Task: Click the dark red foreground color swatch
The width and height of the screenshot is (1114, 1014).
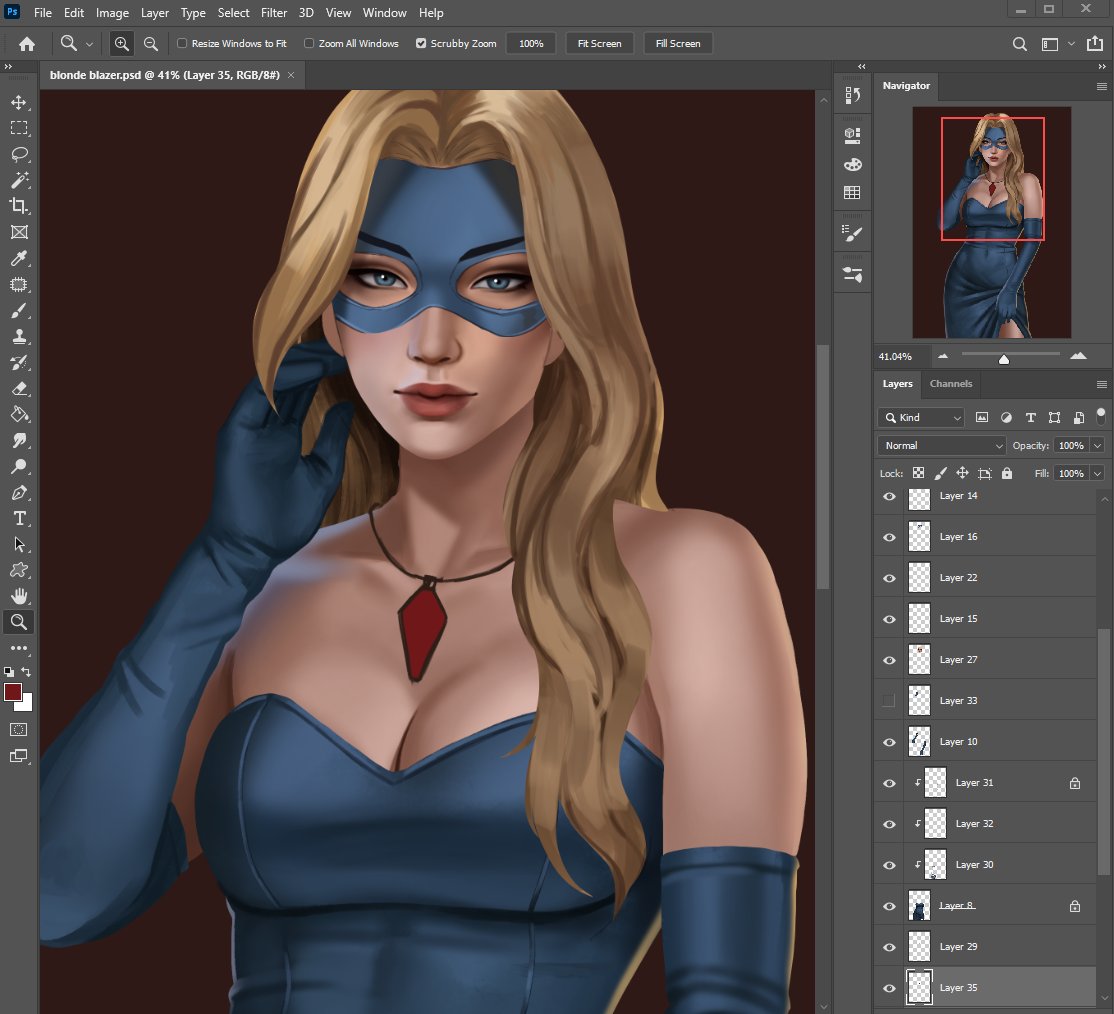Action: (14, 693)
